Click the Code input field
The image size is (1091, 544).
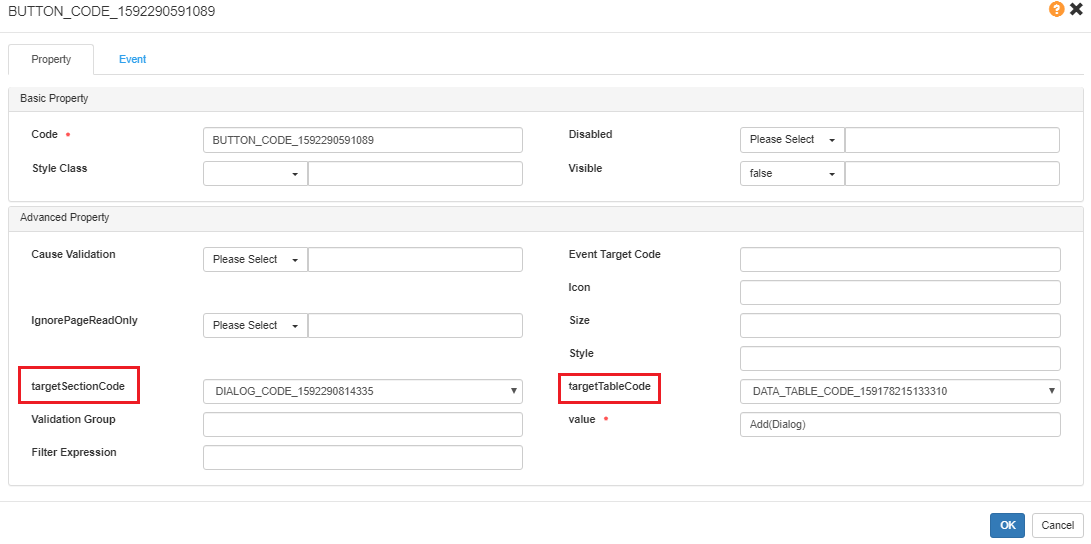tap(362, 140)
